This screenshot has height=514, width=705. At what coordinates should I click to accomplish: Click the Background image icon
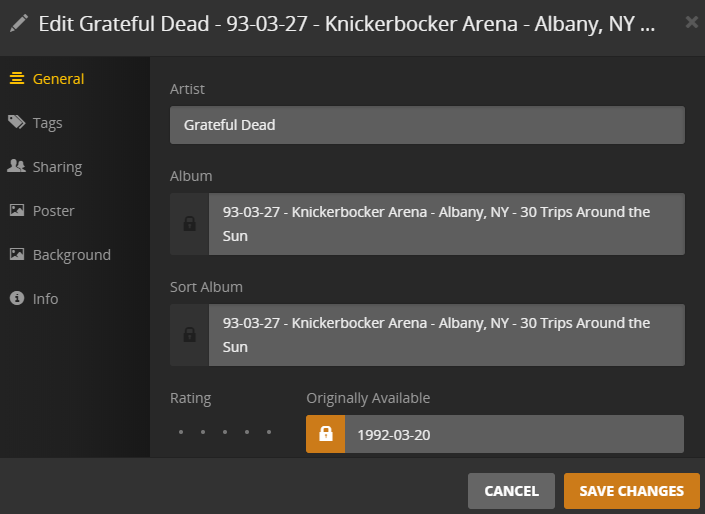click(x=16, y=255)
